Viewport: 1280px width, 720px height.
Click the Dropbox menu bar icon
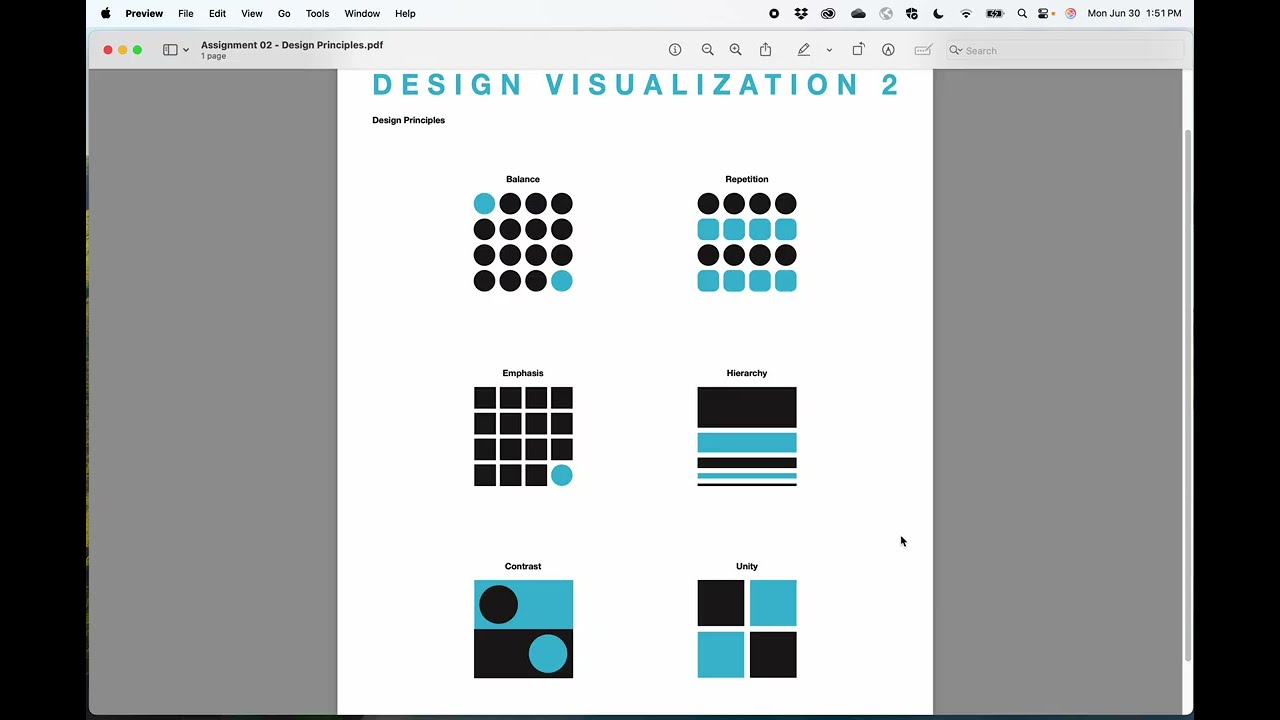pyautogui.click(x=801, y=14)
